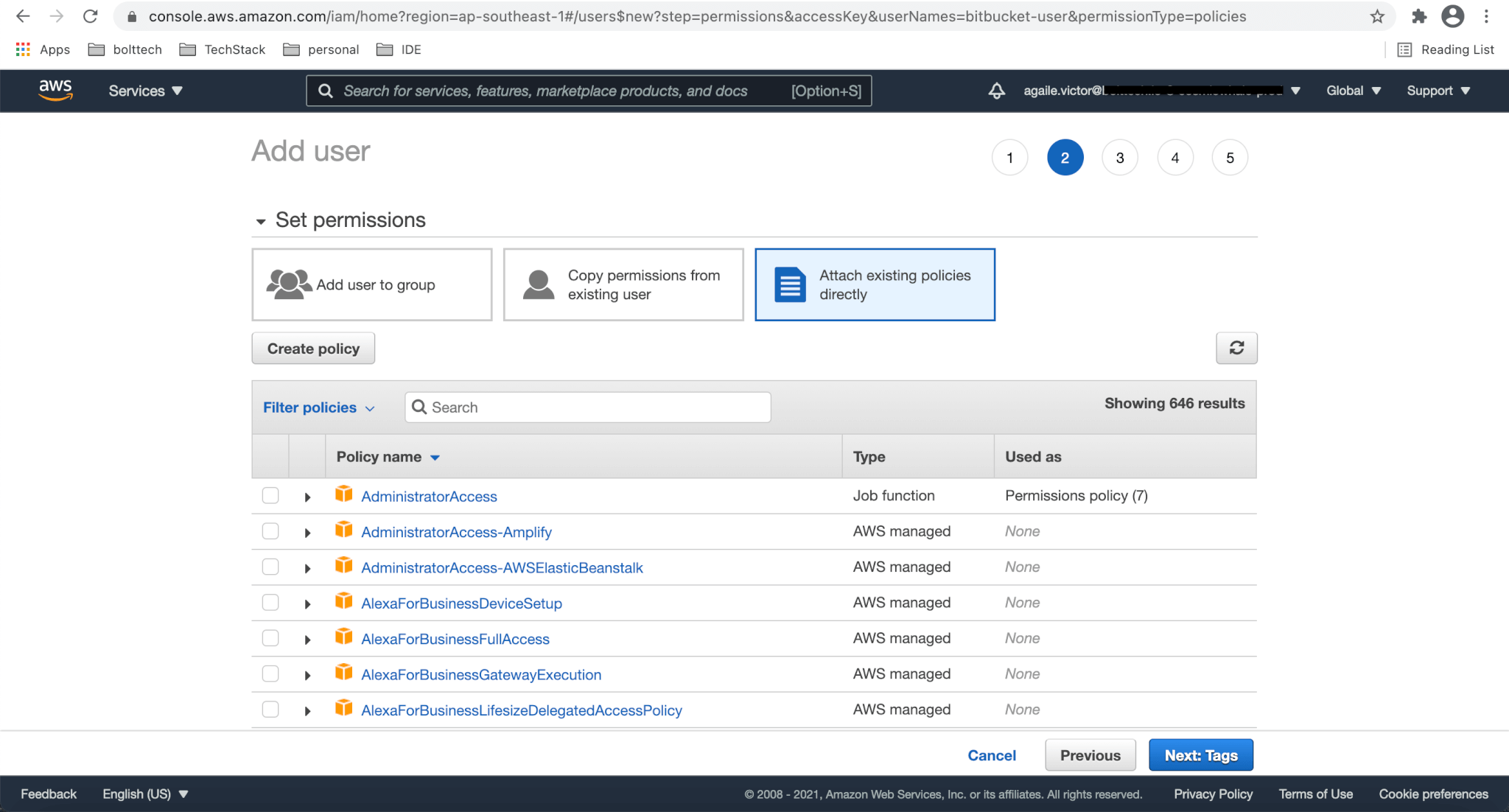Click the refresh policies icon button
The width and height of the screenshot is (1509, 812).
(x=1236, y=348)
